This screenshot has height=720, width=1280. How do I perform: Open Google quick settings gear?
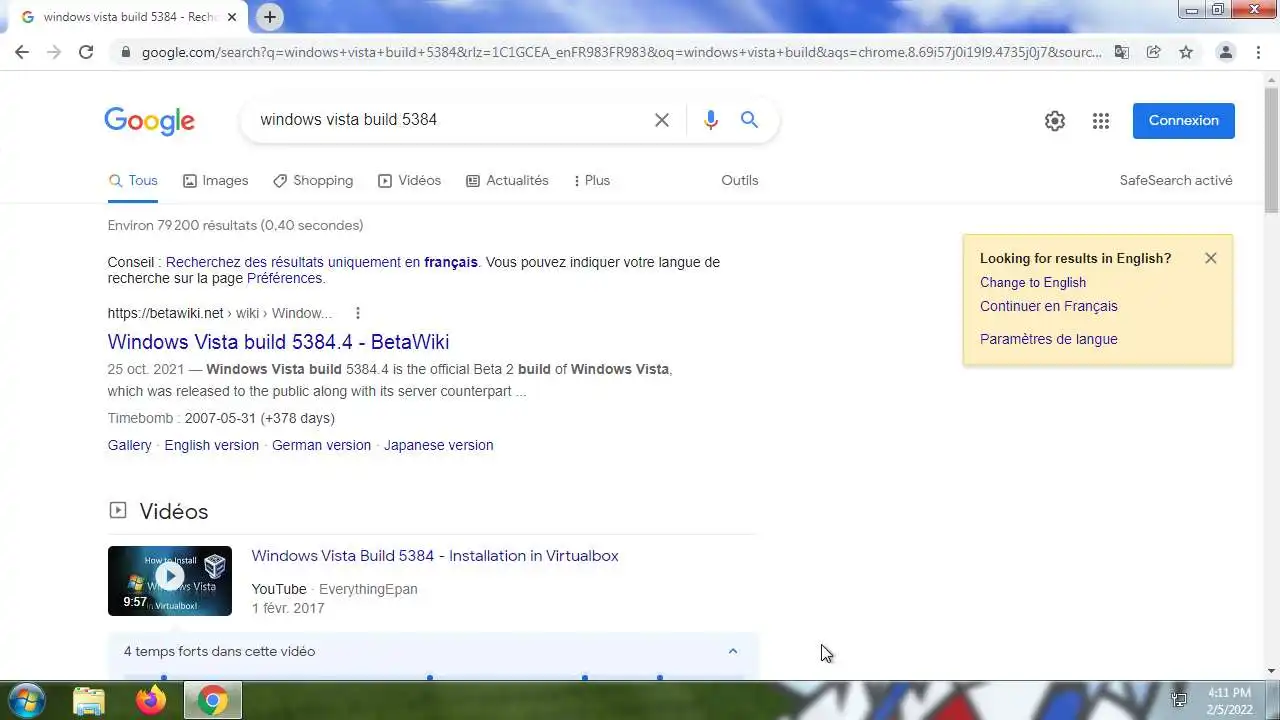1055,121
